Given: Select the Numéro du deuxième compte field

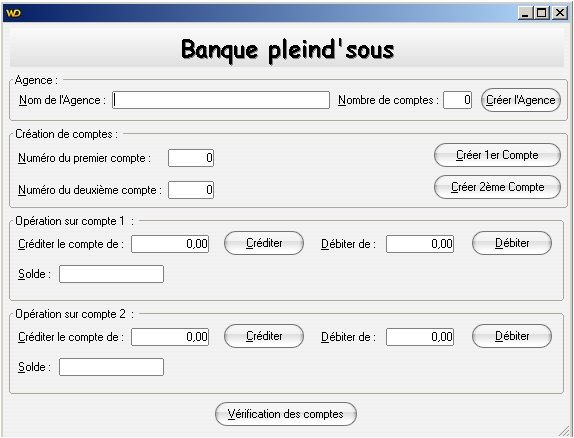Looking at the screenshot, I should tap(191, 190).
